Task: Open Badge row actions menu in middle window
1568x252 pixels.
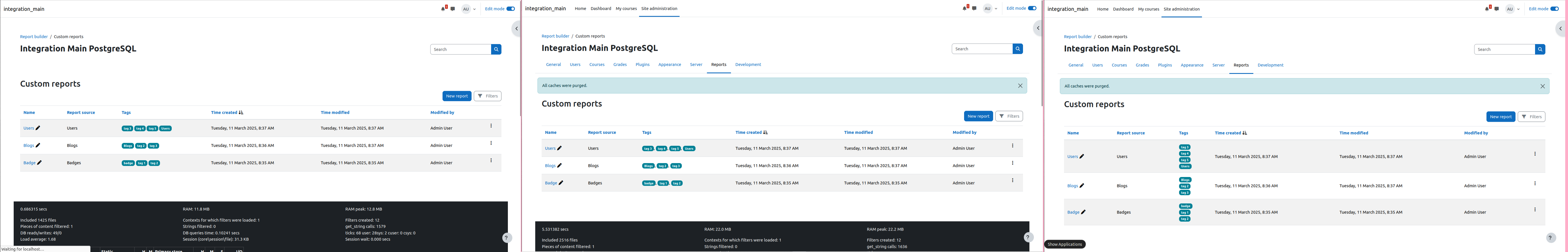Action: (x=1012, y=180)
